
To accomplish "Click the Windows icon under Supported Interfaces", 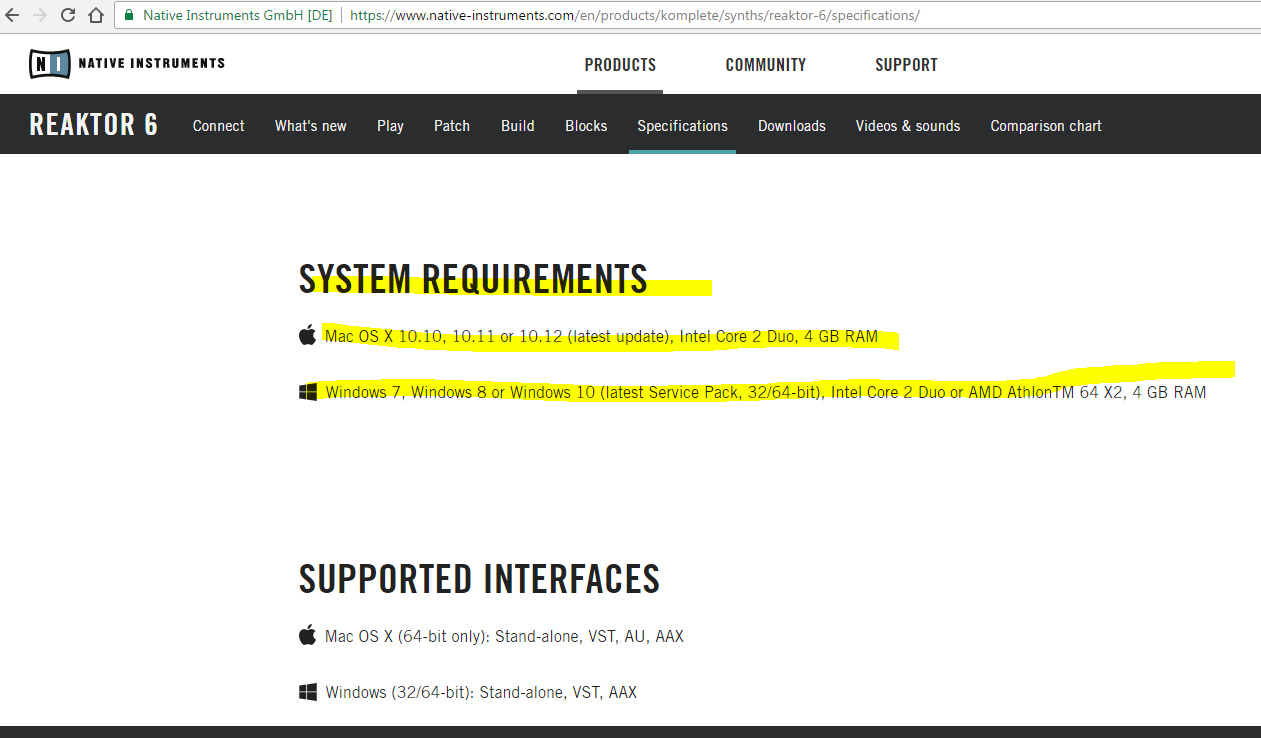I will click(308, 692).
